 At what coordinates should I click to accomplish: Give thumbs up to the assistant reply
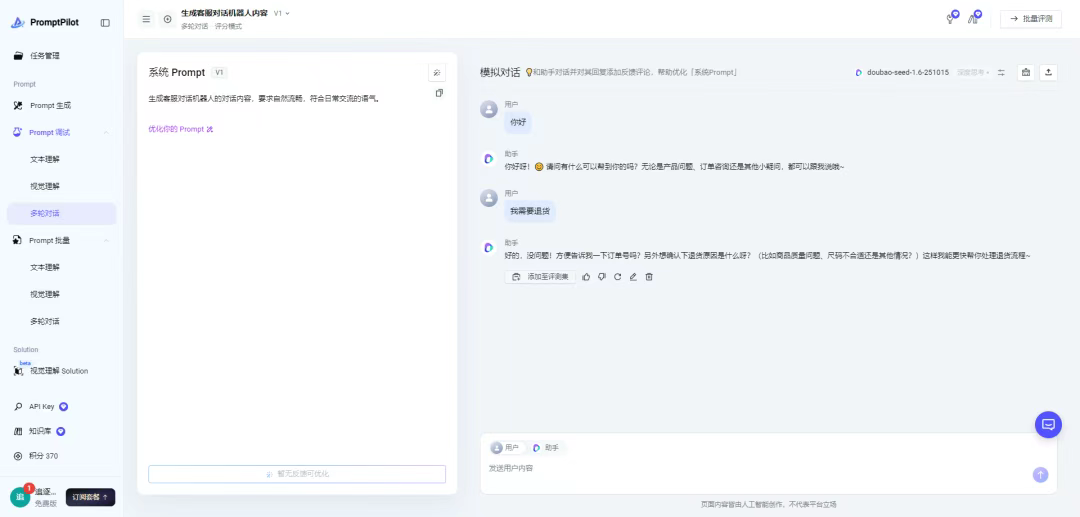click(x=586, y=277)
